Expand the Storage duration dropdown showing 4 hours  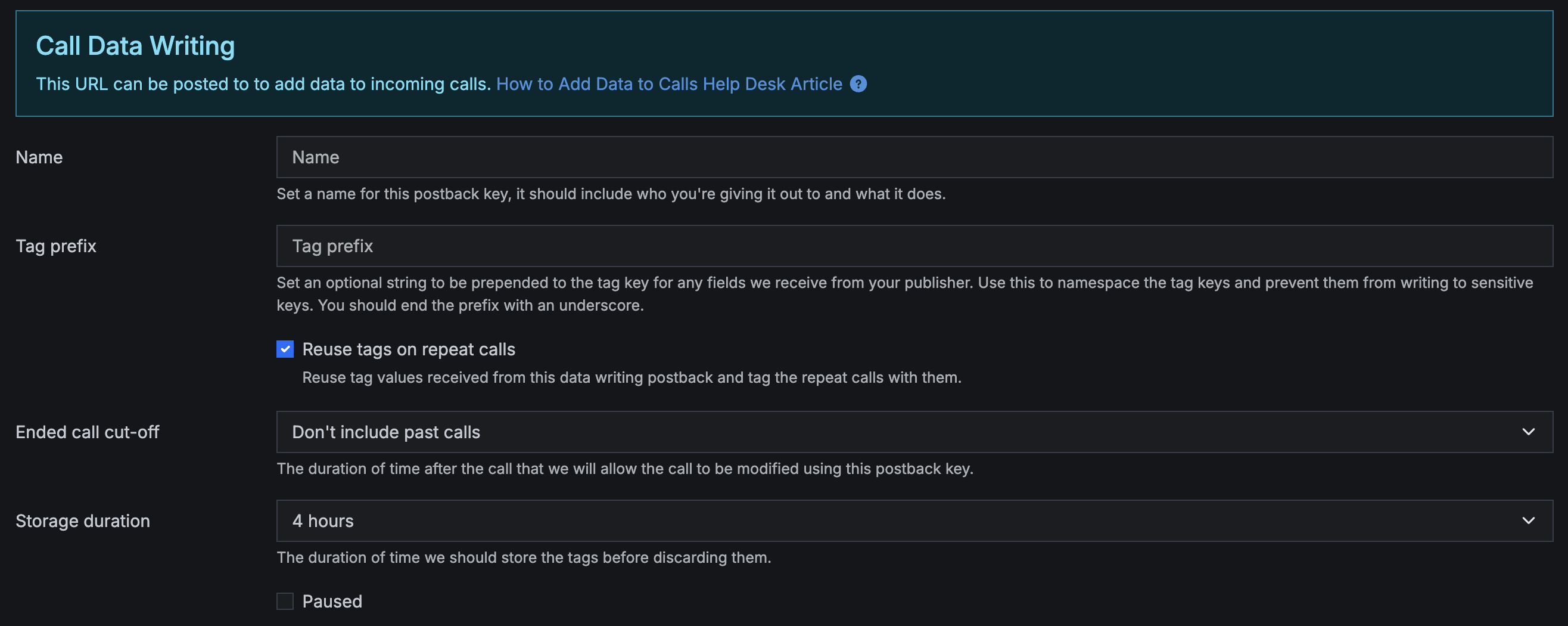point(914,520)
